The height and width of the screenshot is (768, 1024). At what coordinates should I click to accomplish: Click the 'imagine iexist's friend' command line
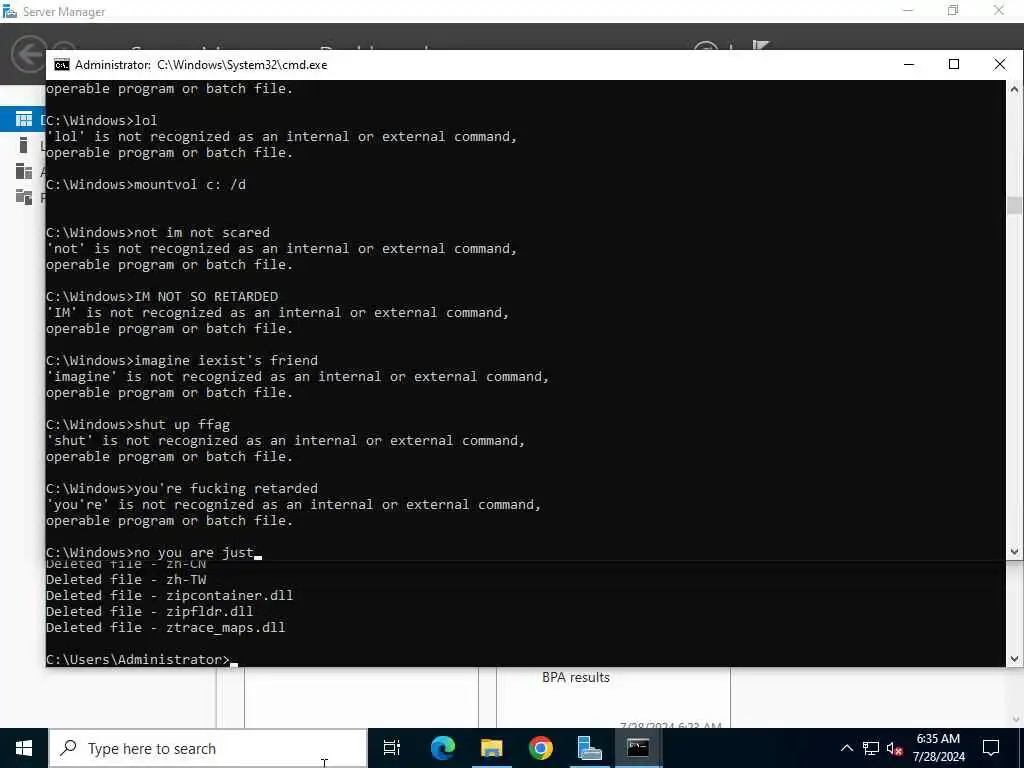[182, 360]
